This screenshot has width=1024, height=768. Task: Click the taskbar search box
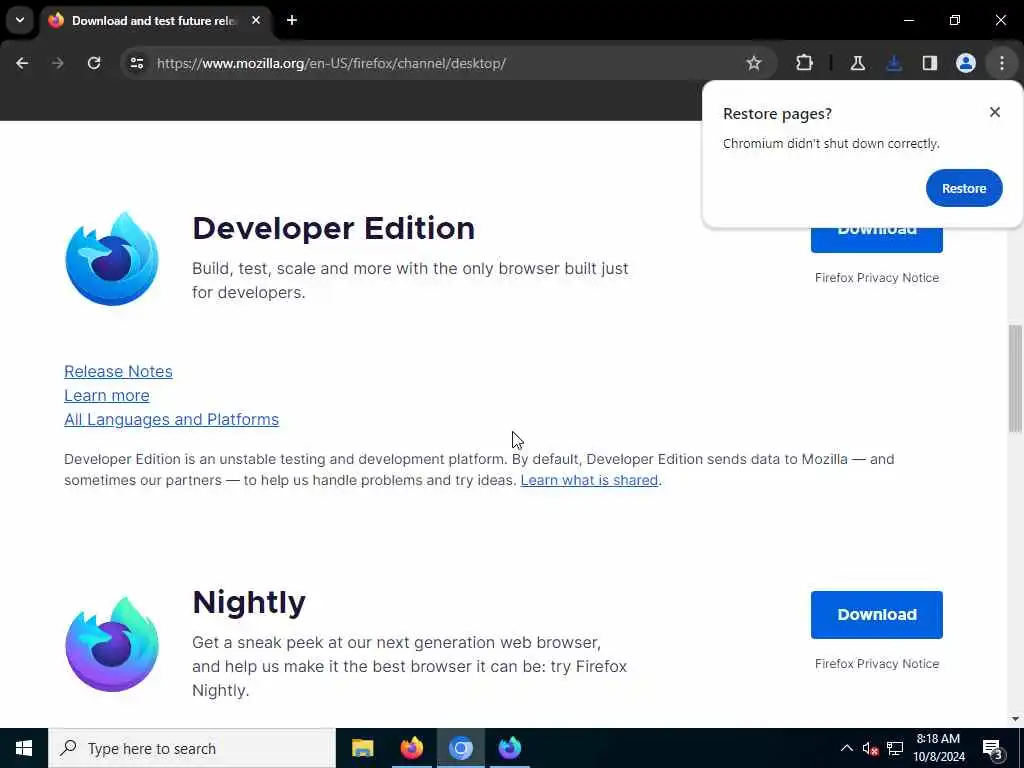[x=192, y=748]
